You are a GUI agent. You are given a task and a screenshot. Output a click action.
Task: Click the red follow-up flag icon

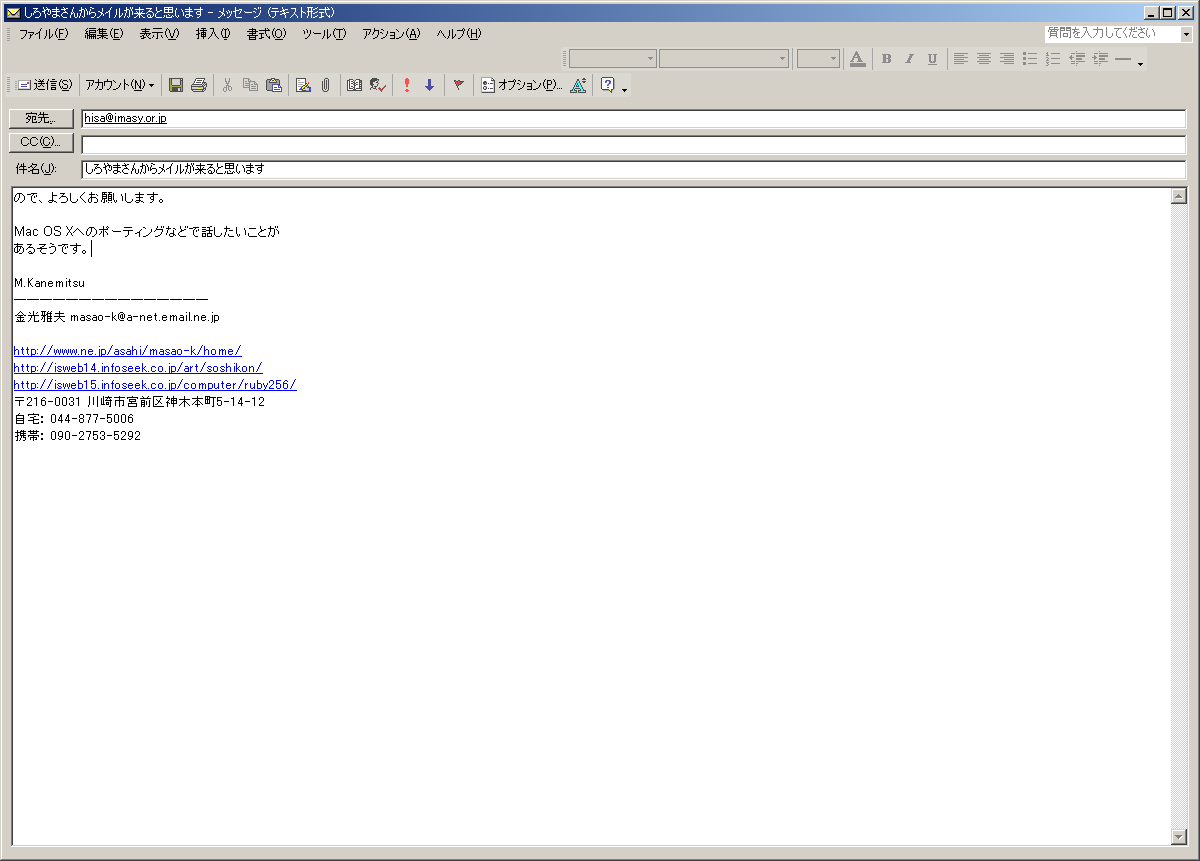click(x=459, y=85)
